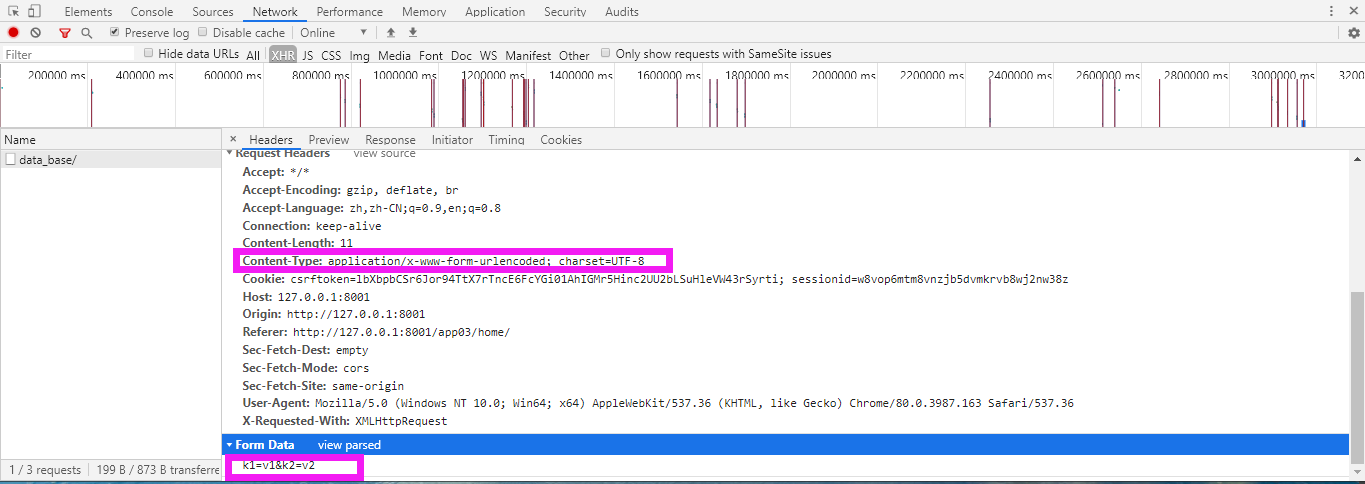Click the 1000000 ms timeline marker
Viewport: 1365px width, 484px height.
click(410, 75)
